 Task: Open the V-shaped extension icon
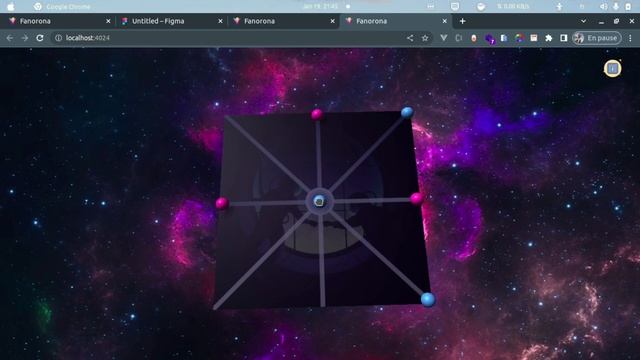click(x=444, y=38)
